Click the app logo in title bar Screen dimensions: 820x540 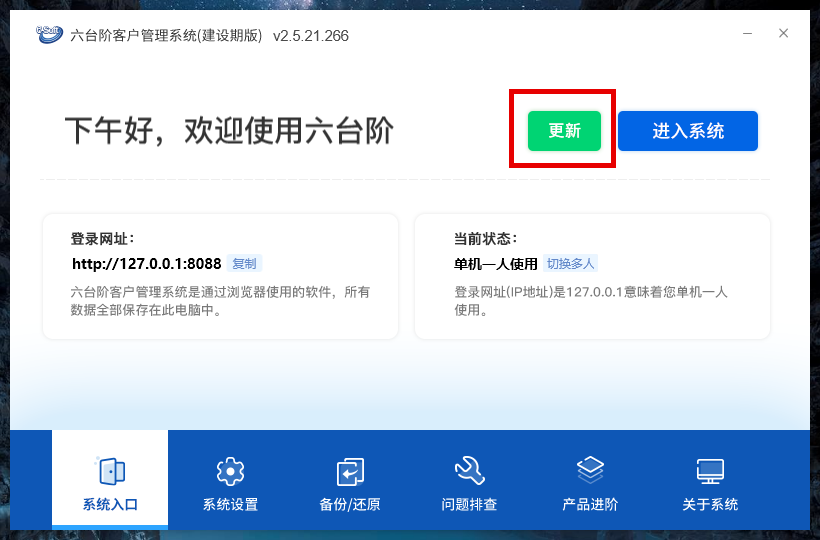click(x=49, y=35)
